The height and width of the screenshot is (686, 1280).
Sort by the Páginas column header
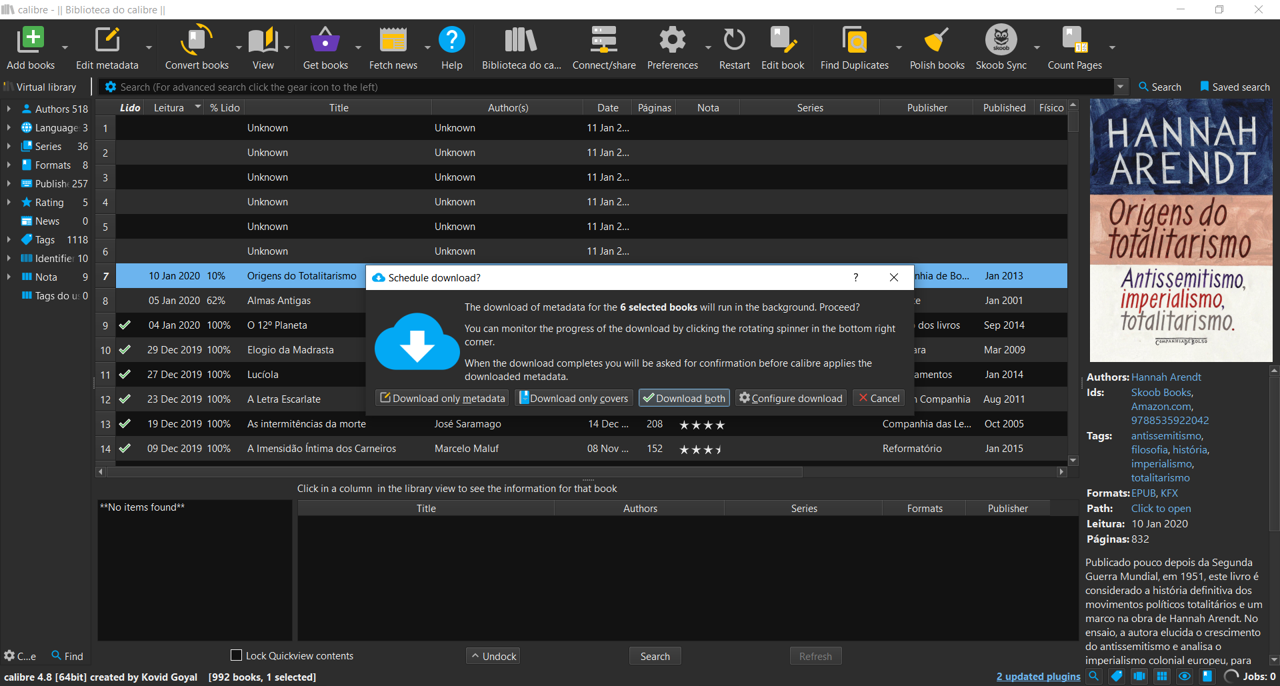654,107
